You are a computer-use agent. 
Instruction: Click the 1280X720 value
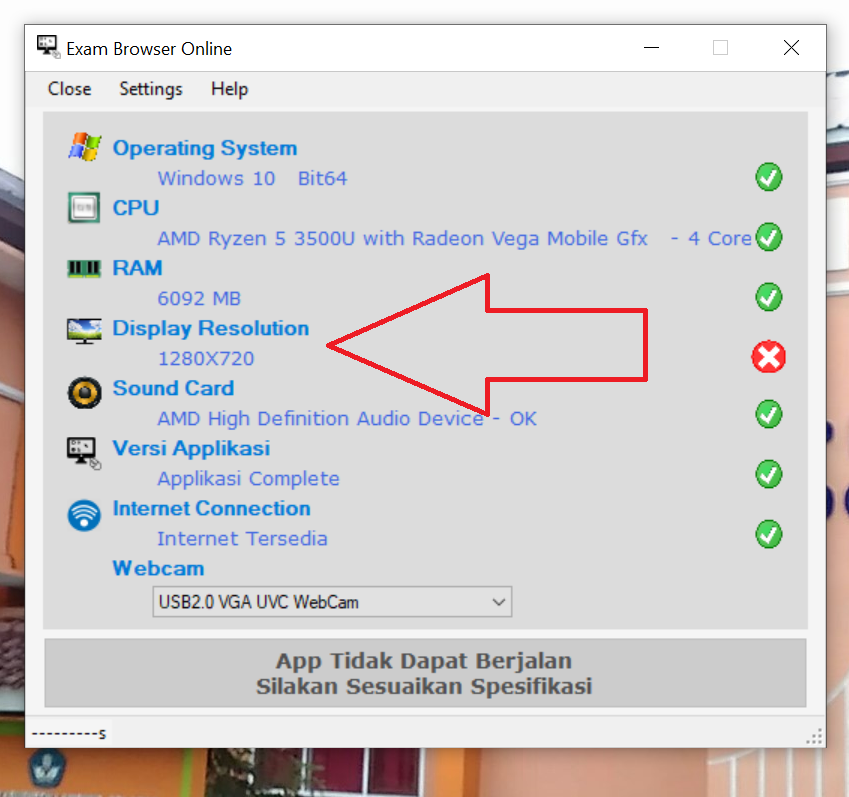[206, 358]
